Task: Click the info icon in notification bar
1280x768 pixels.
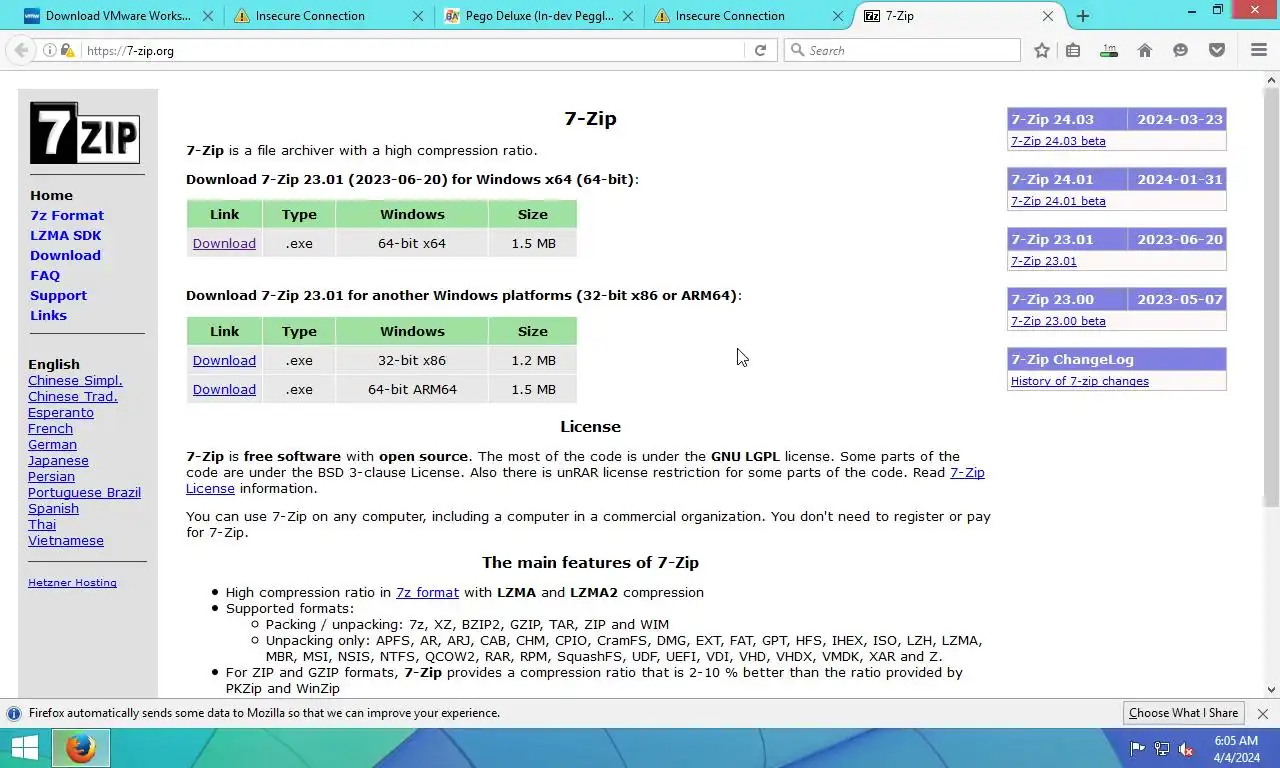Action: [14, 714]
